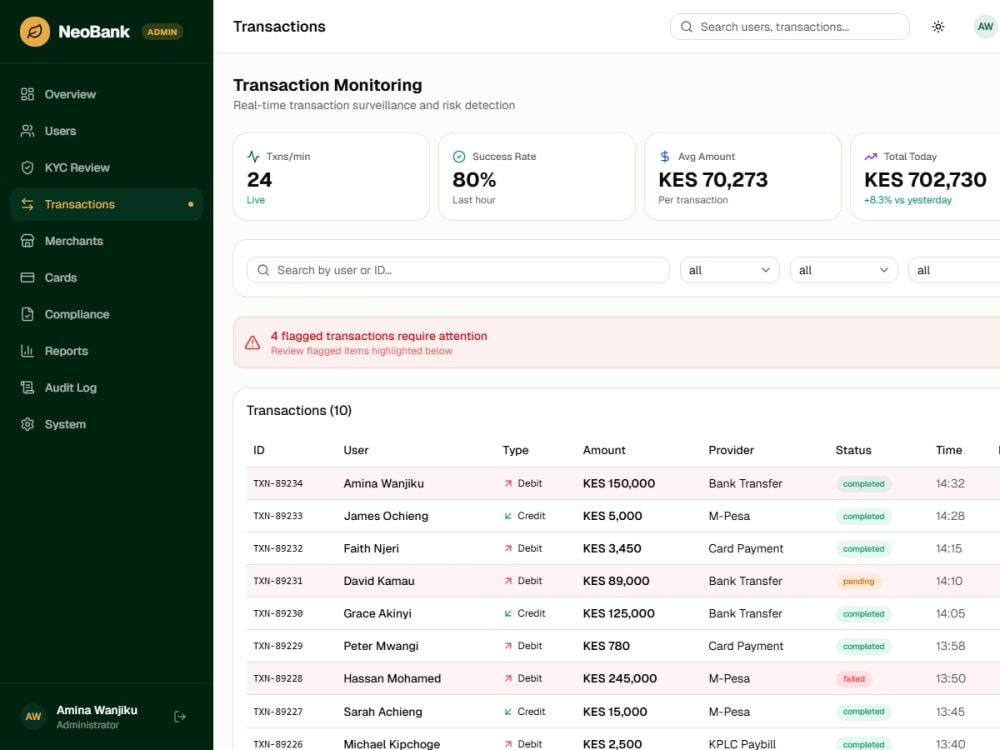Screen dimensions: 1000x750
Task: Click the Audit Log scroll icon
Action: pos(27,388)
